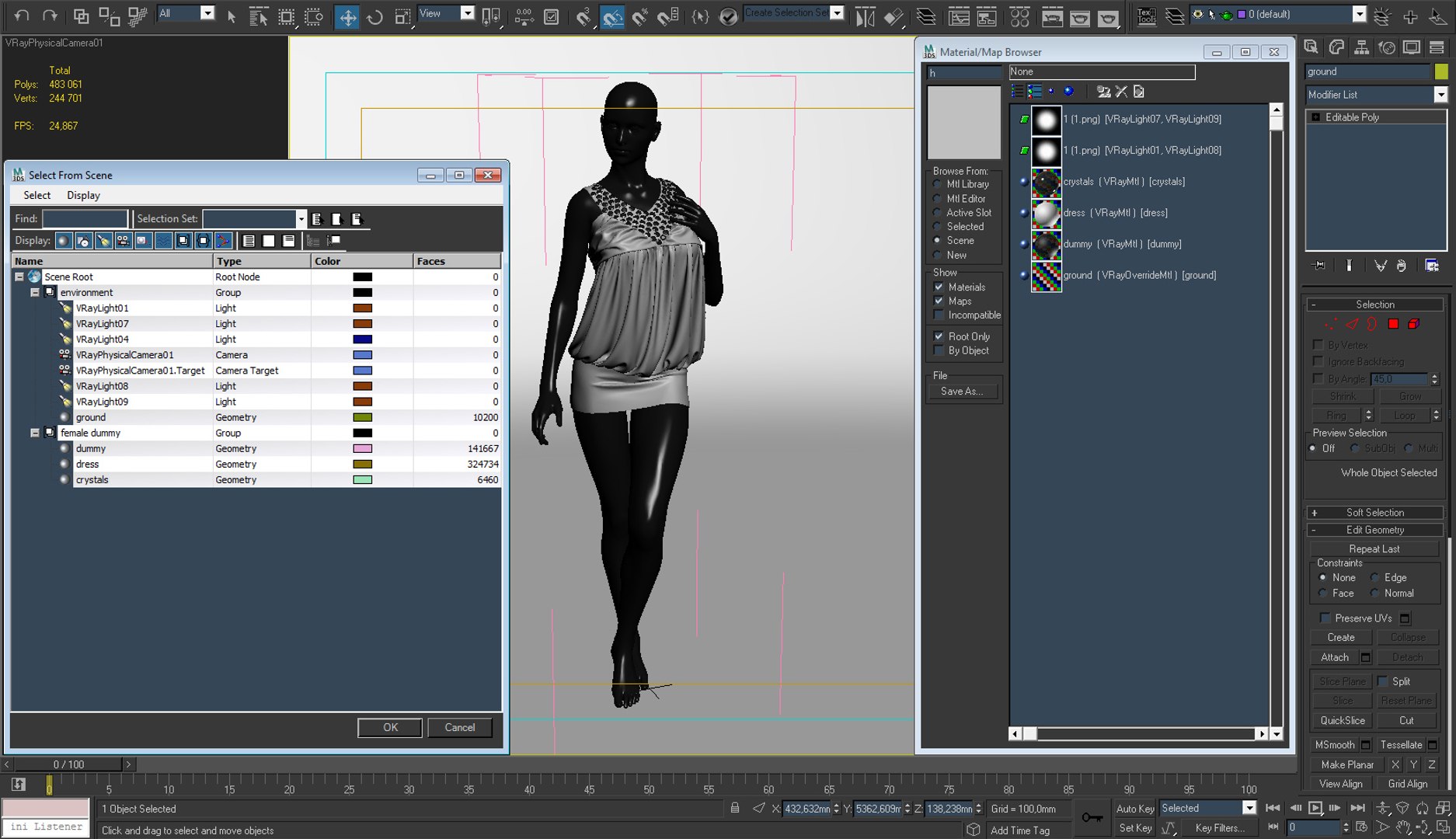Open the Hierarchy command panel icon
Image resolution: width=1456 pixels, height=839 pixels.
coord(1361,47)
